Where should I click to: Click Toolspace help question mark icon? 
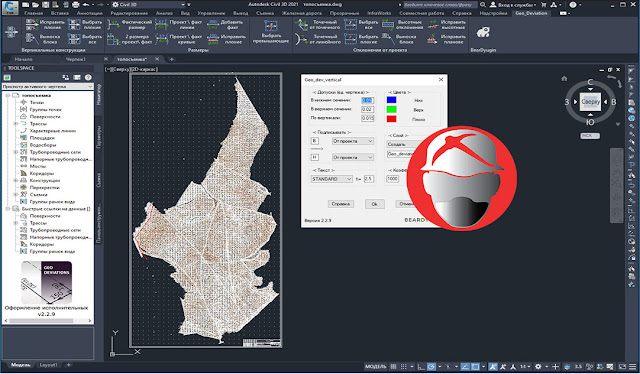pyautogui.click(x=88, y=77)
